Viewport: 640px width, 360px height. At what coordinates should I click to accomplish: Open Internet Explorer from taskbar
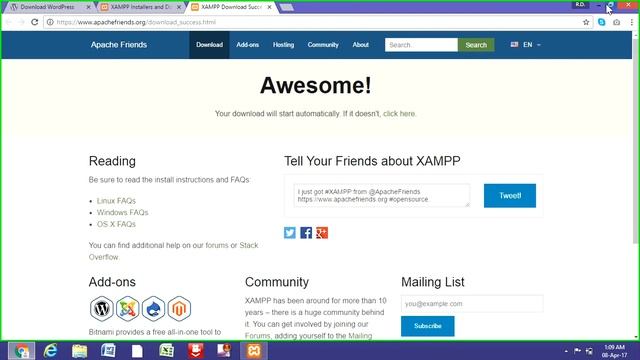[x=51, y=351]
